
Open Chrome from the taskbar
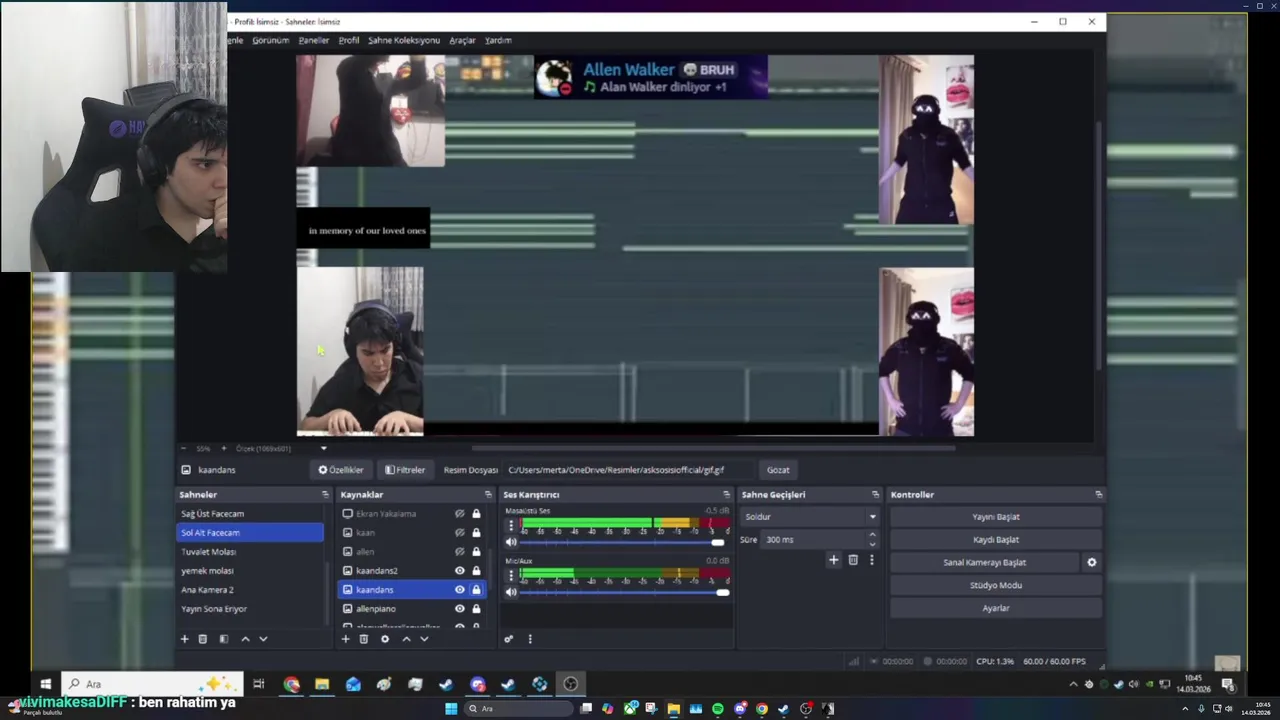pyautogui.click(x=291, y=684)
